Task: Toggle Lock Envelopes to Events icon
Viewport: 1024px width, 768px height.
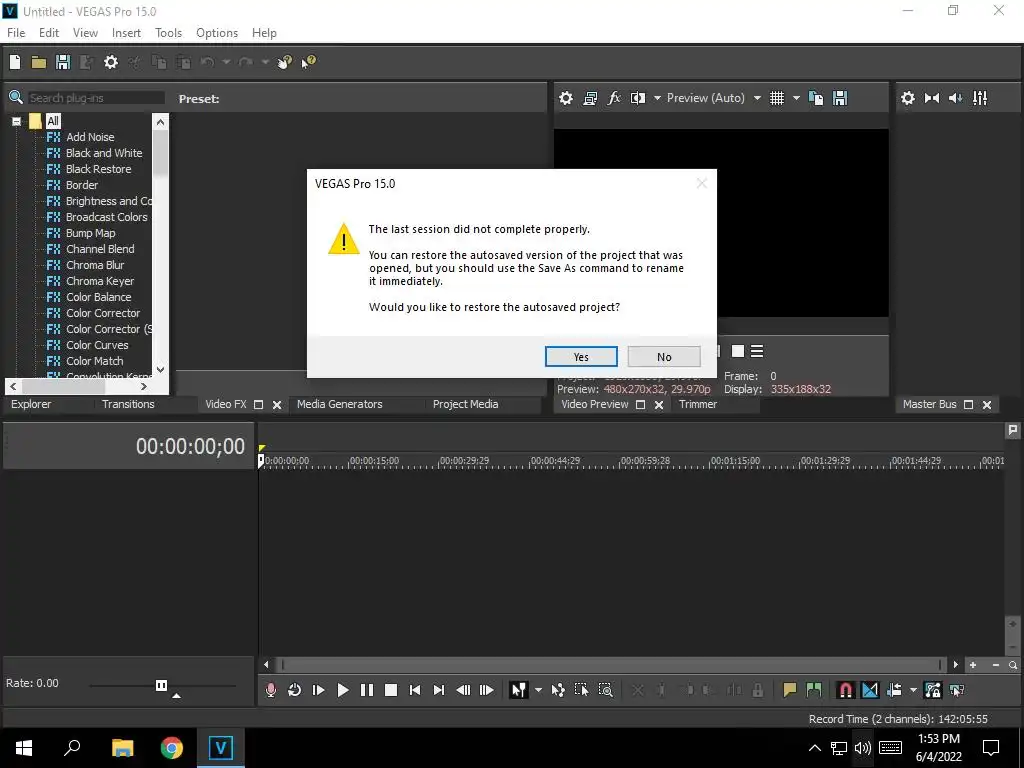Action: [933, 690]
